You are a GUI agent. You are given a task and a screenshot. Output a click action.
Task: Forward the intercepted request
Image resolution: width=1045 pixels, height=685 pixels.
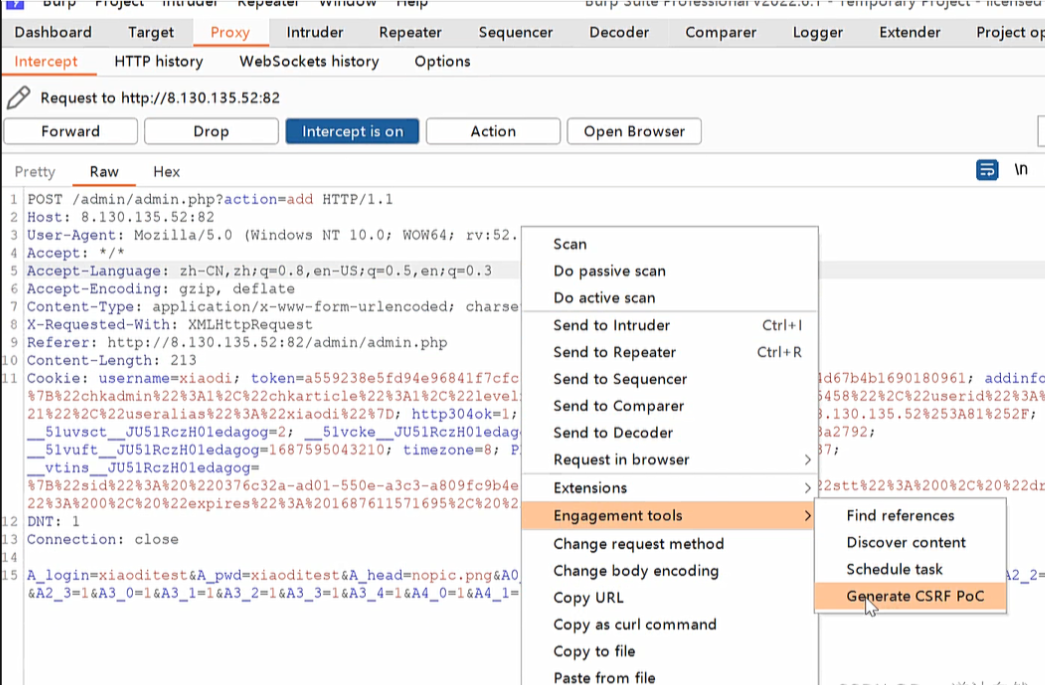[x=71, y=131]
